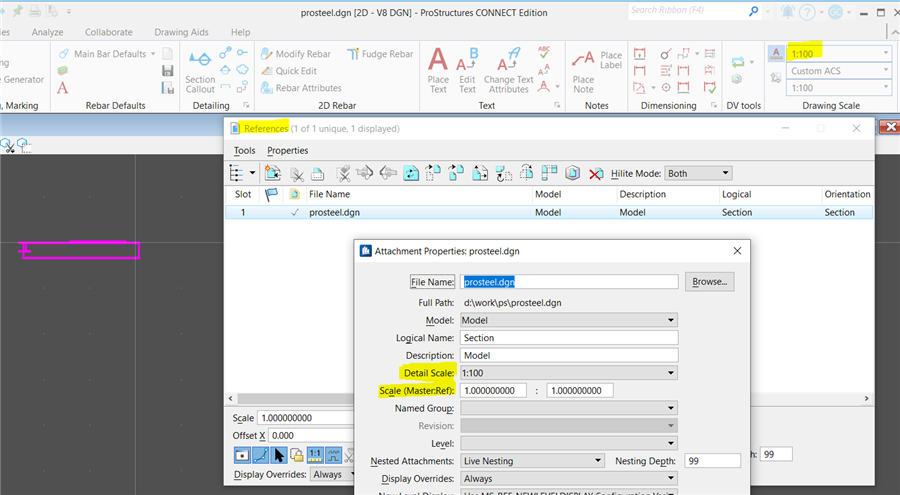Click the Mirror Reference icon
Screen dimensions: 900x495
click(x=526, y=173)
